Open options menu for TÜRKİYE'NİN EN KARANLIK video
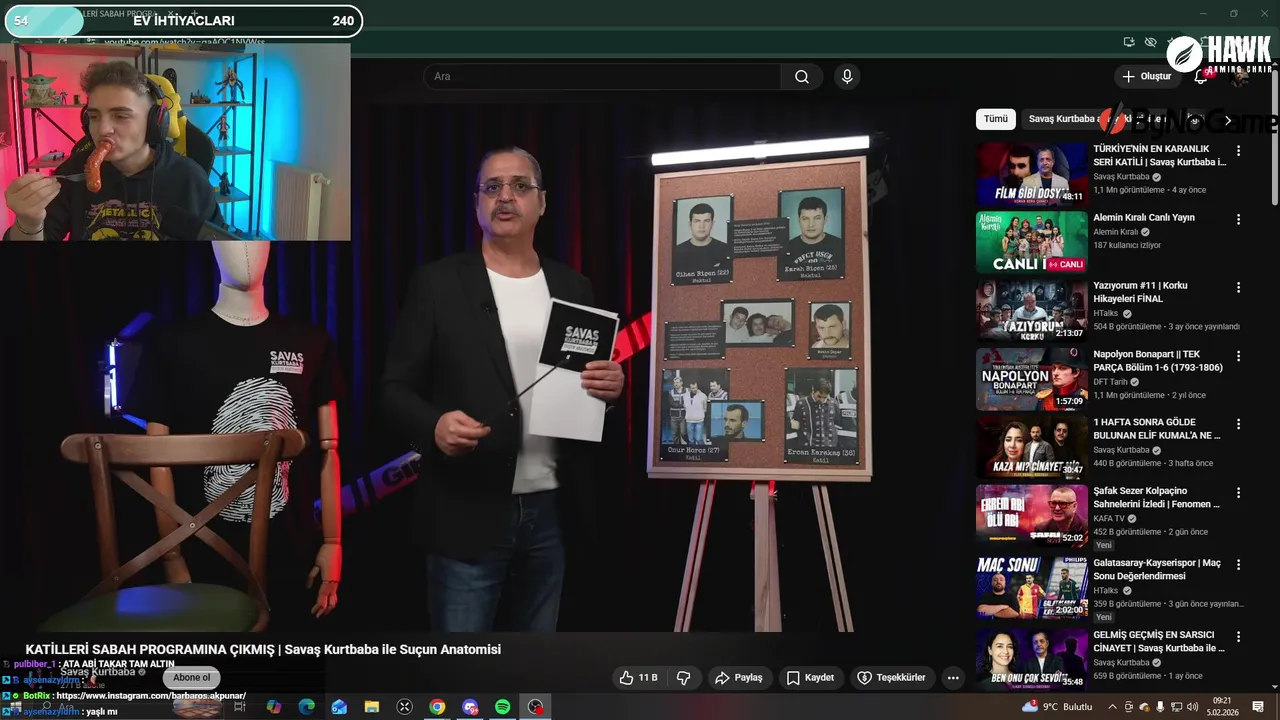 coord(1238,151)
